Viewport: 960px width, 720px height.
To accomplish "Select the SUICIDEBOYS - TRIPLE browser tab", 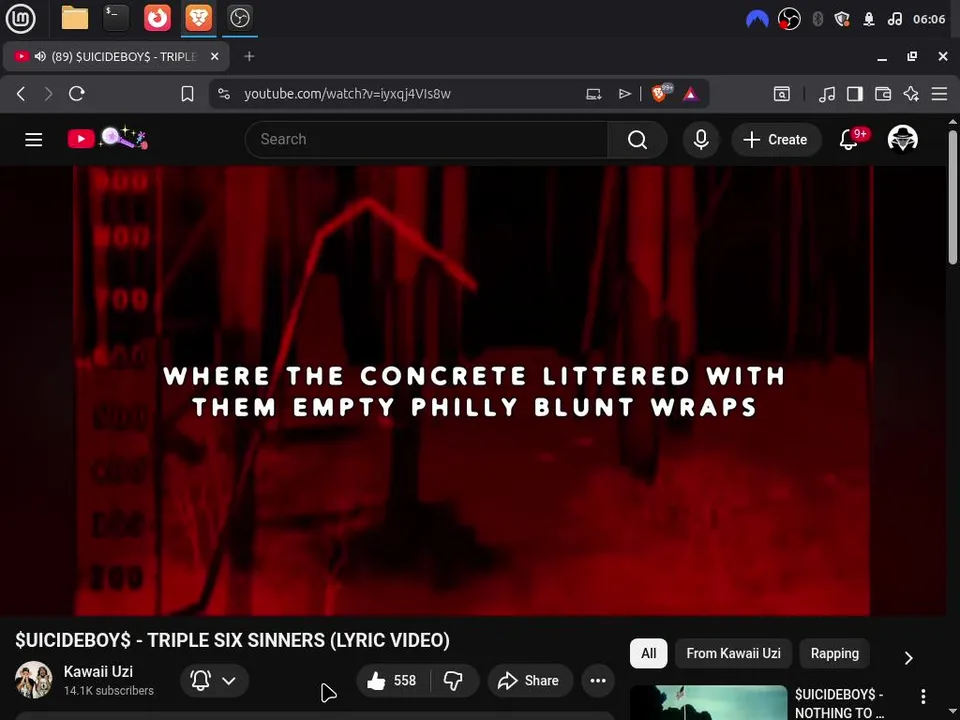I will tap(116, 56).
